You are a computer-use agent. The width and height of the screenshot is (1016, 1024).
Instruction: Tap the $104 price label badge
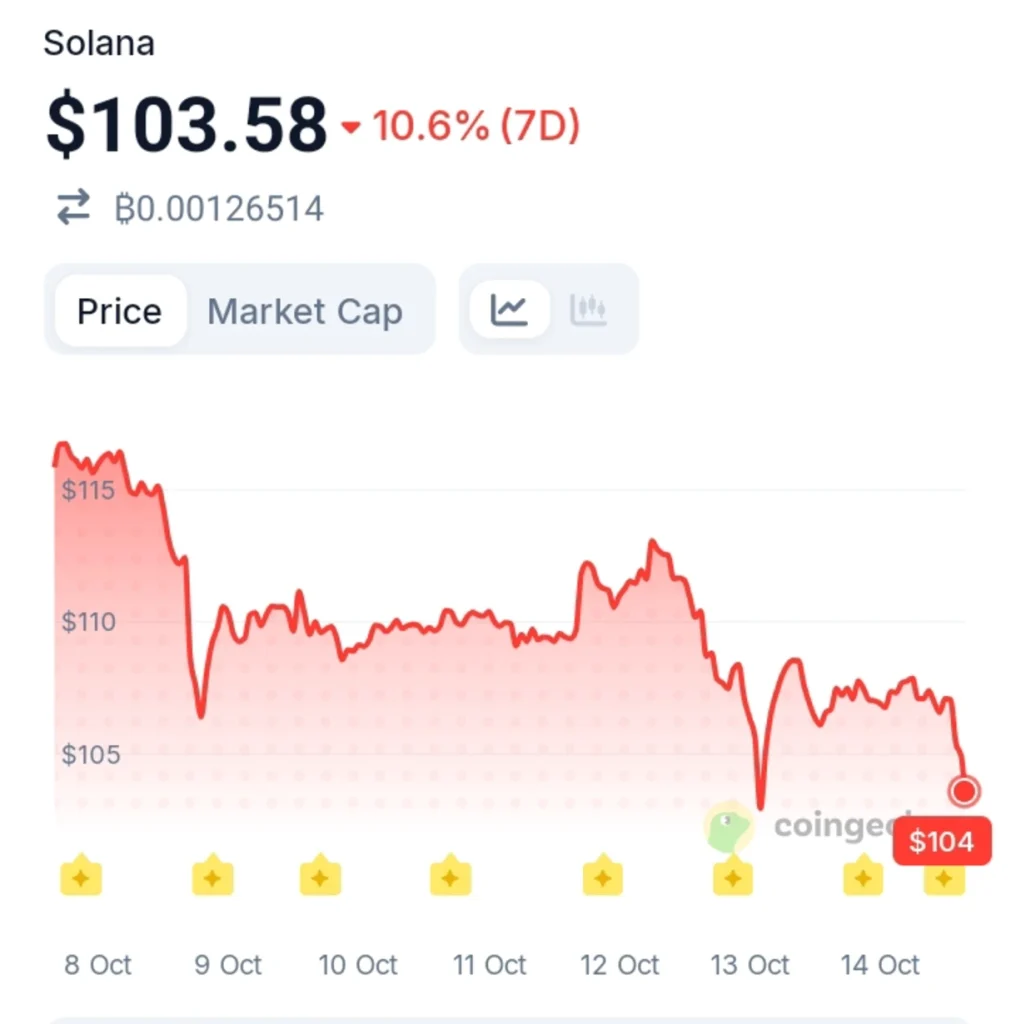tap(942, 841)
